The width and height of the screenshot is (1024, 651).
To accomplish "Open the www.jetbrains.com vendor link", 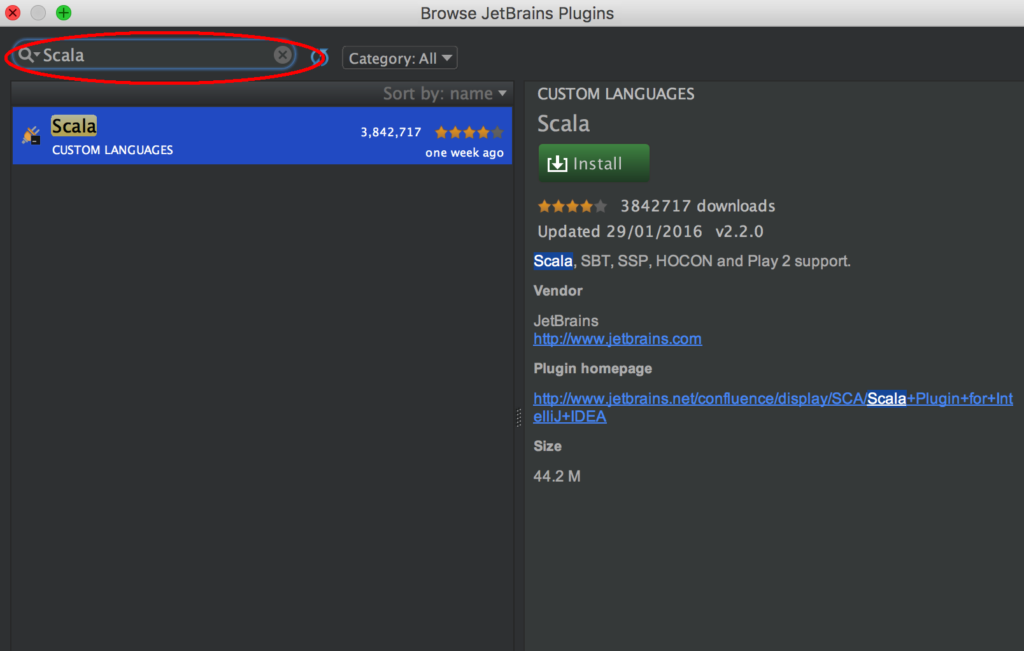I will click(x=617, y=339).
